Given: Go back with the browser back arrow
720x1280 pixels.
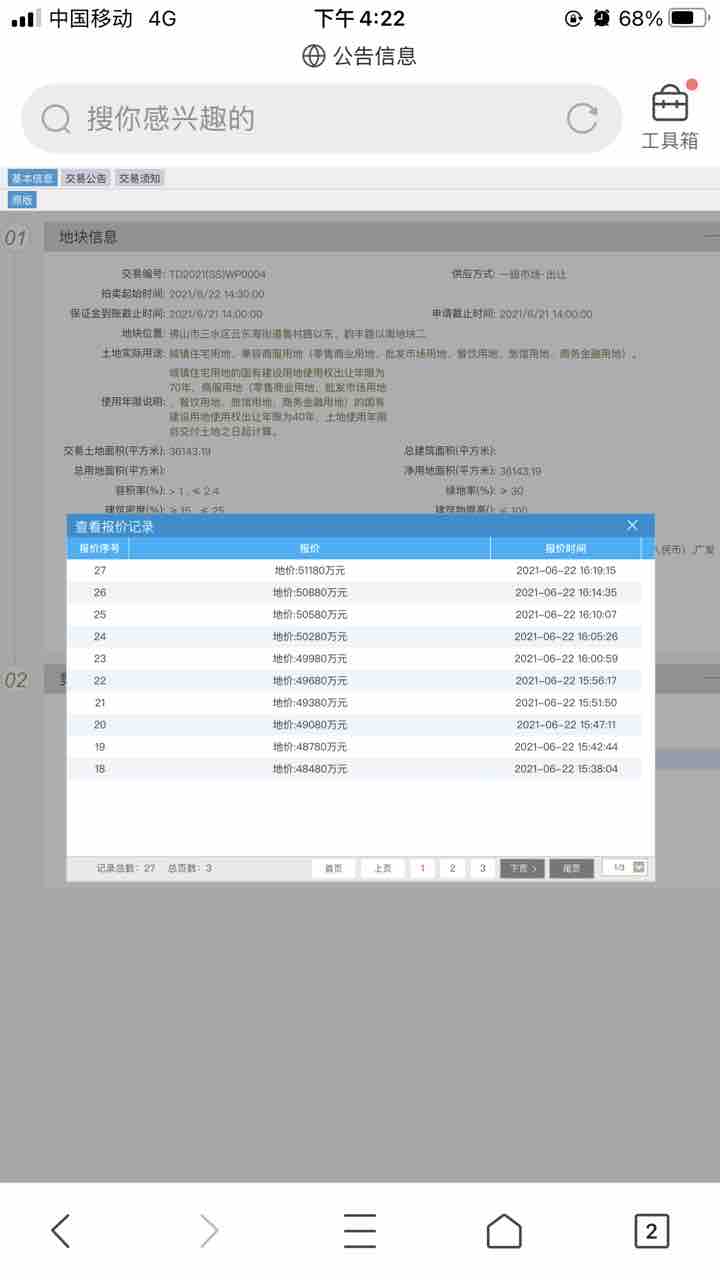Looking at the screenshot, I should tap(61, 1230).
